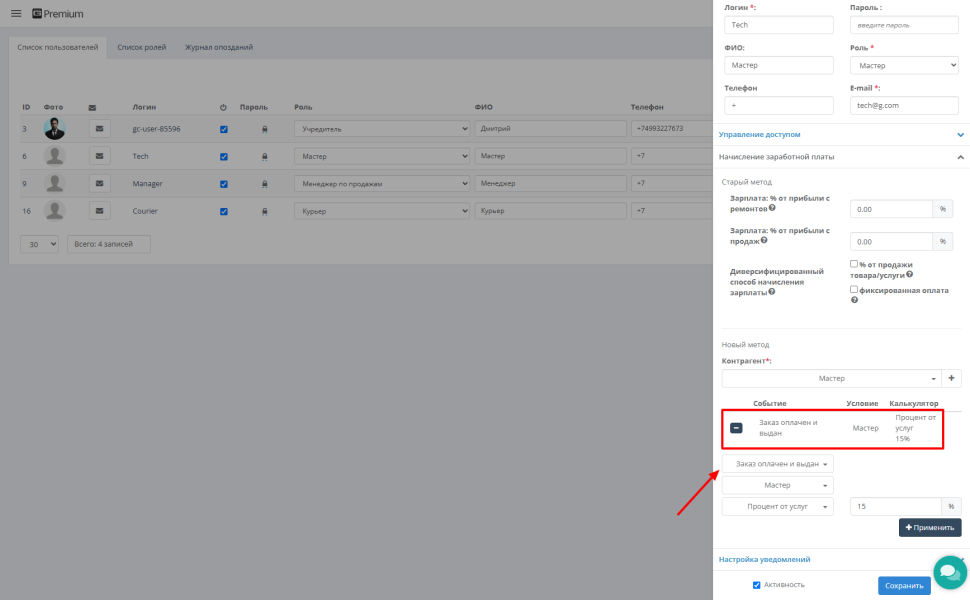Screen dimensions: 970x600
Task: Toggle the 'Активность' checkbox
Action: point(756,585)
